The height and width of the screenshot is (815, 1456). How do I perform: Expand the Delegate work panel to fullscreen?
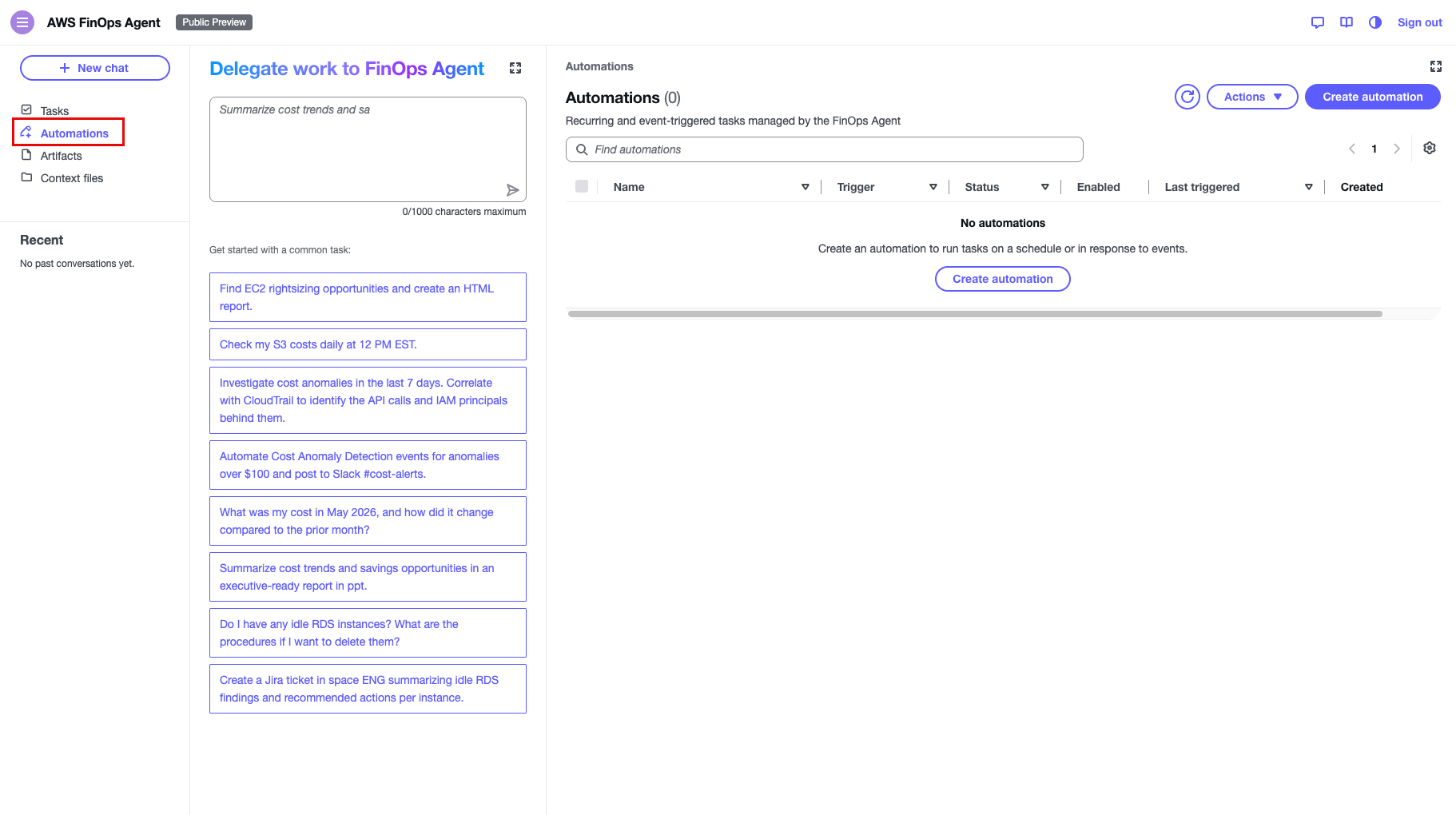(515, 68)
